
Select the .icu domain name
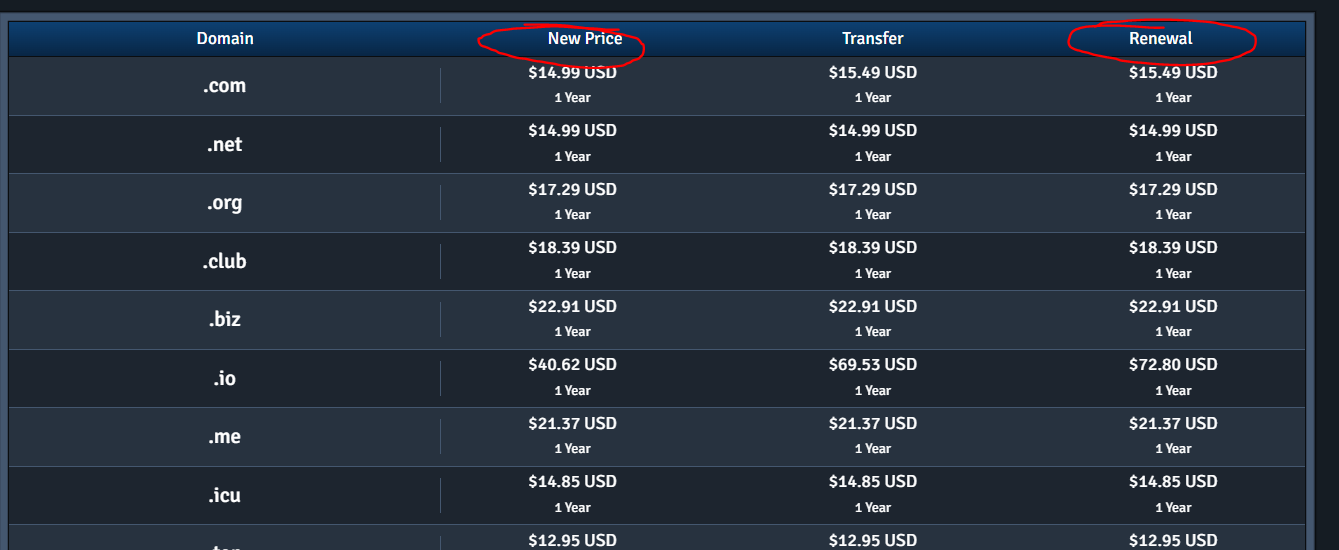[224, 496]
